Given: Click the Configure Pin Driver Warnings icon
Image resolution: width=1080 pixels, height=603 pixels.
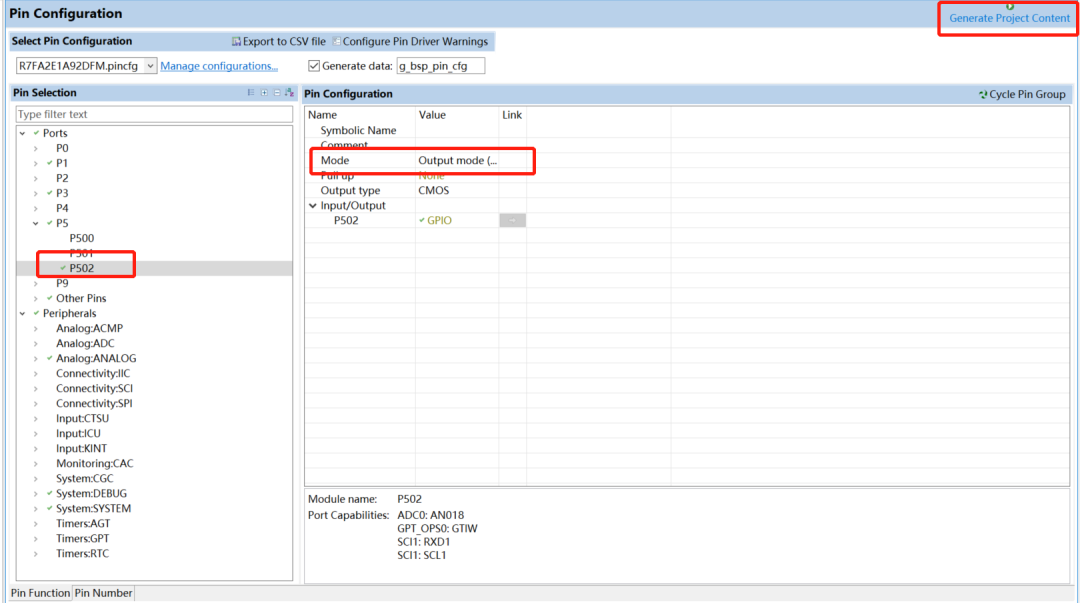Looking at the screenshot, I should click(336, 42).
